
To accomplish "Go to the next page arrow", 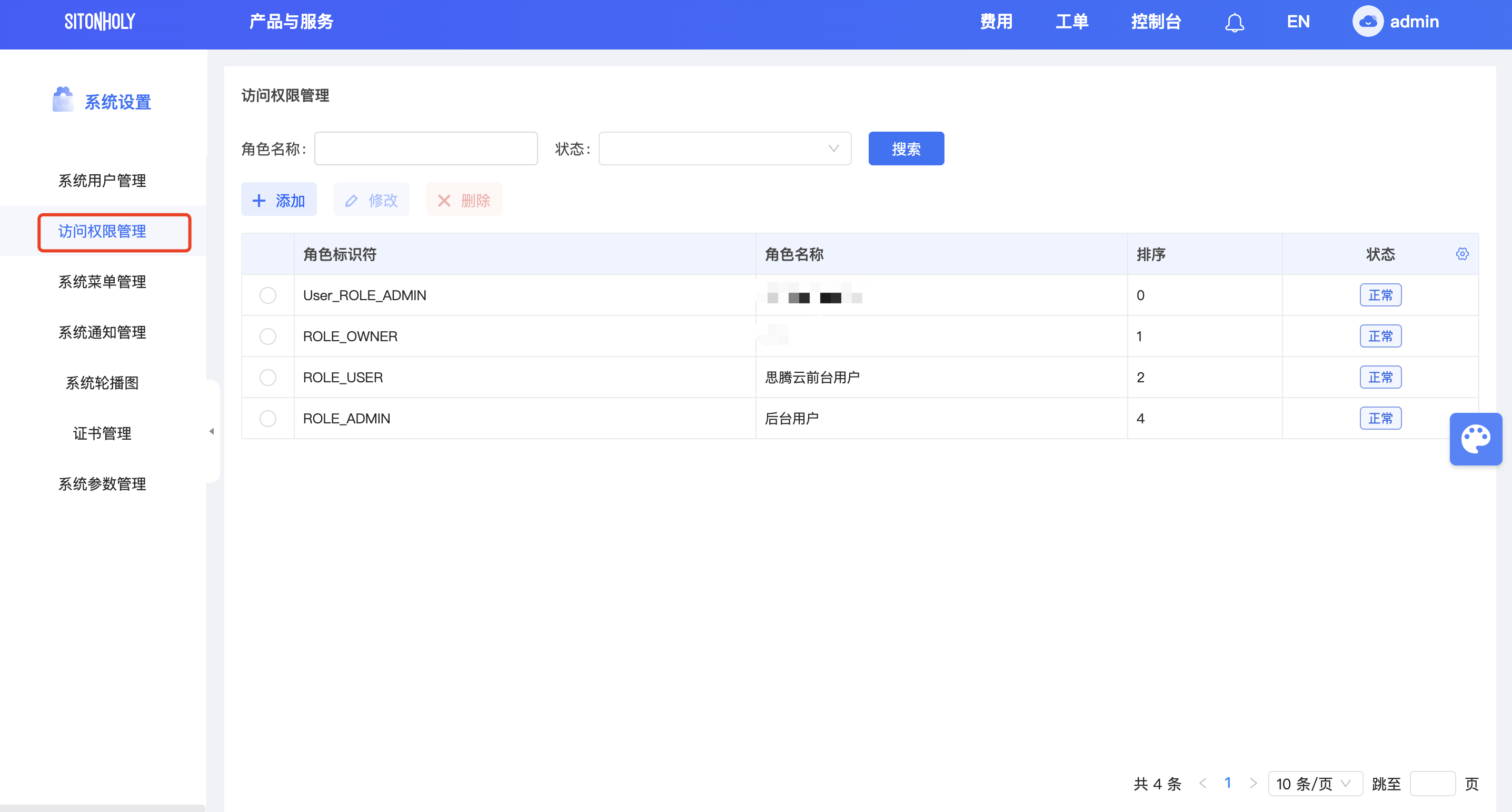I will (x=1253, y=783).
